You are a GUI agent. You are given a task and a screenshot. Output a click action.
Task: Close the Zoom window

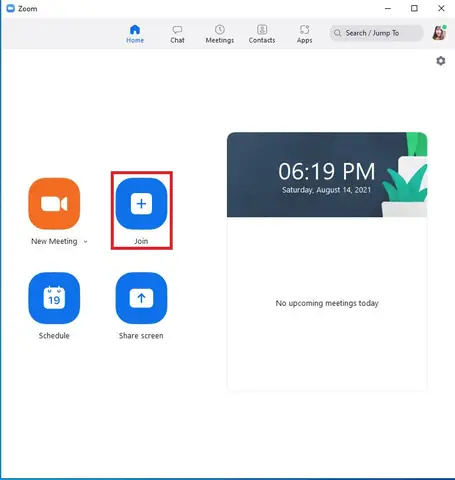441,8
